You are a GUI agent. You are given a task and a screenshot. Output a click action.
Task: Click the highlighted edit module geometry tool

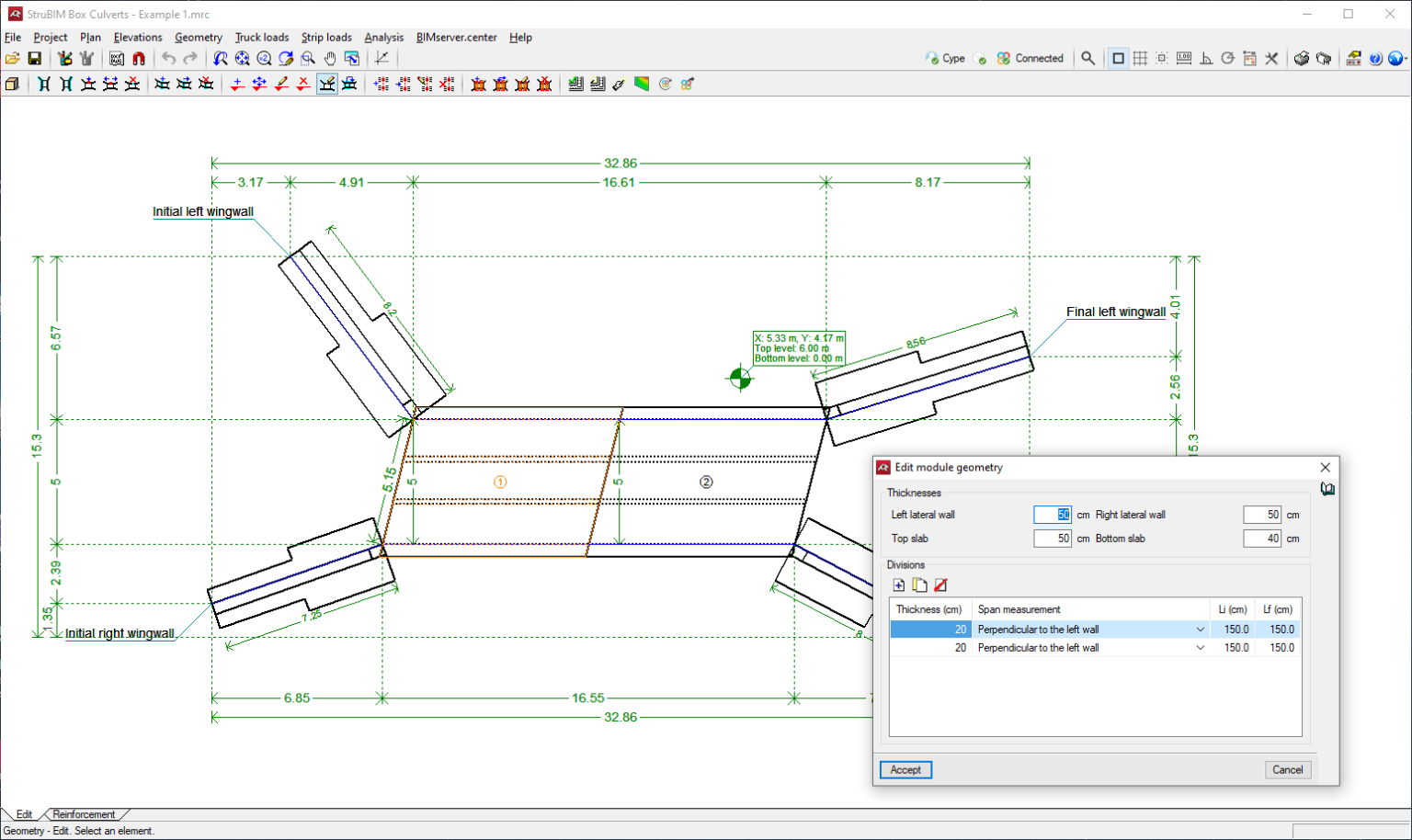(x=327, y=84)
